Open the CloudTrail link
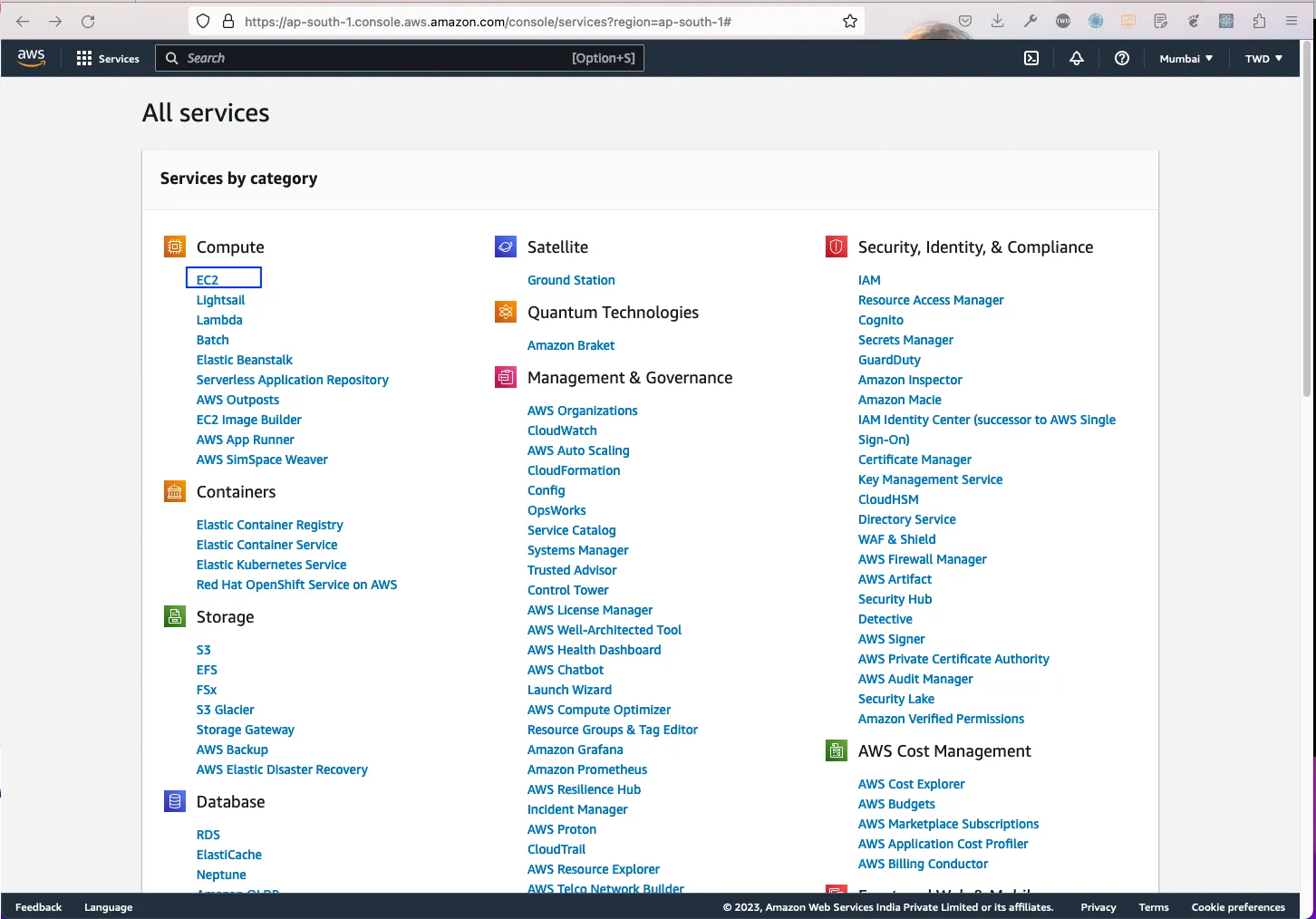Image resolution: width=1316 pixels, height=919 pixels. [x=556, y=849]
